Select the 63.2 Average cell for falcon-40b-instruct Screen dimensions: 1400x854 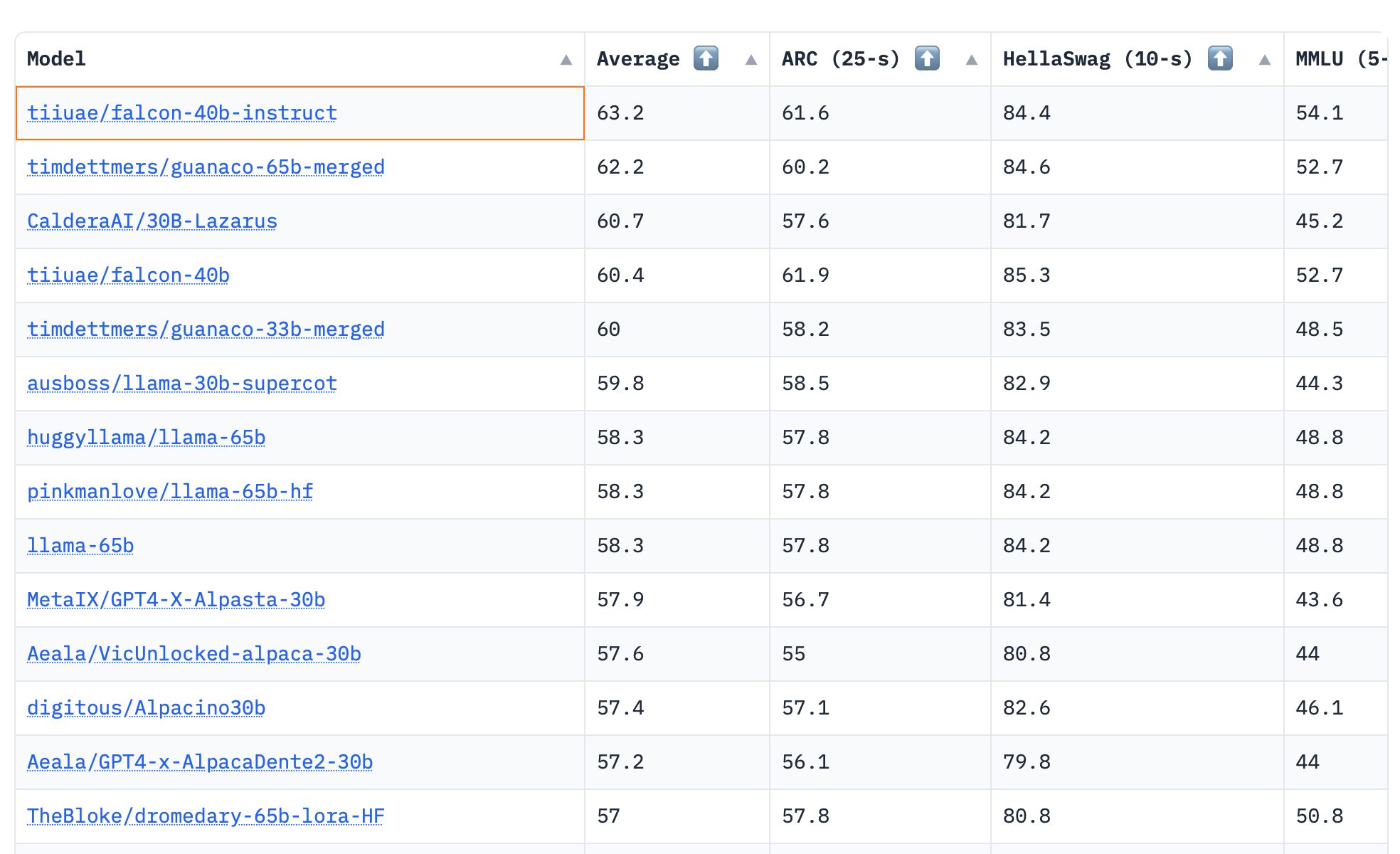click(x=677, y=113)
